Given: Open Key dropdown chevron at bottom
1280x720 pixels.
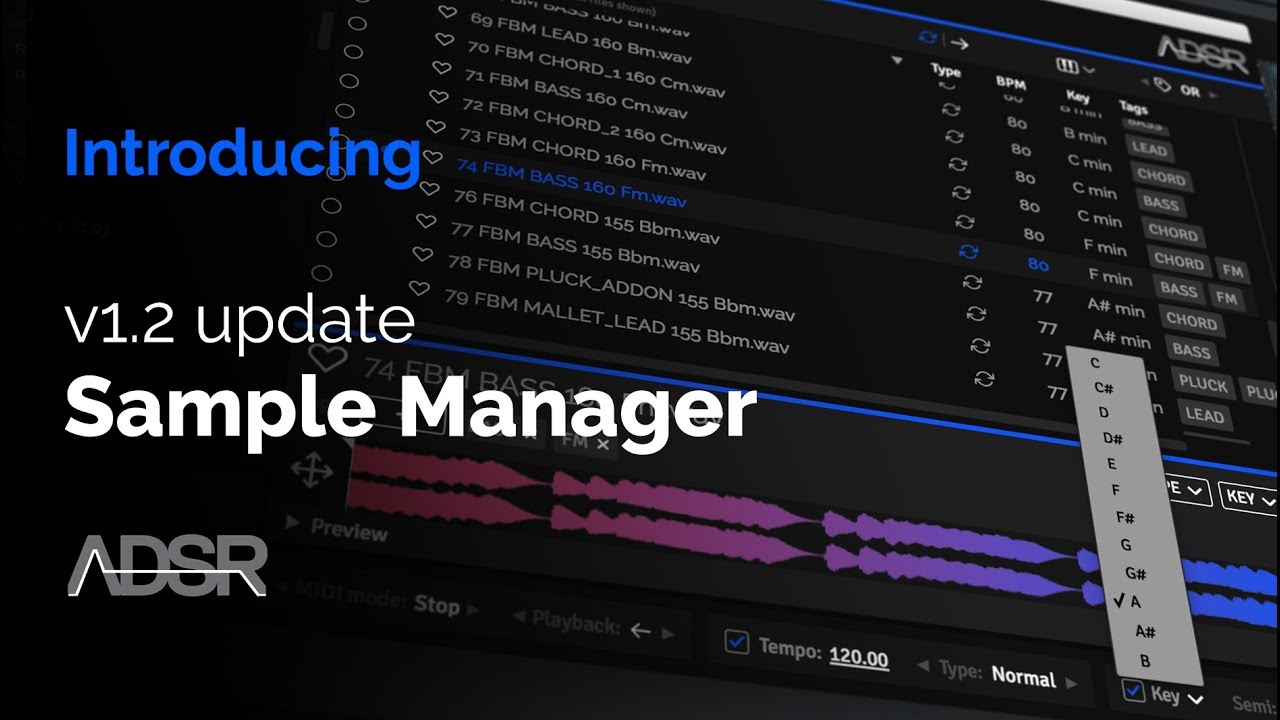Looking at the screenshot, I should pyautogui.click(x=1195, y=699).
